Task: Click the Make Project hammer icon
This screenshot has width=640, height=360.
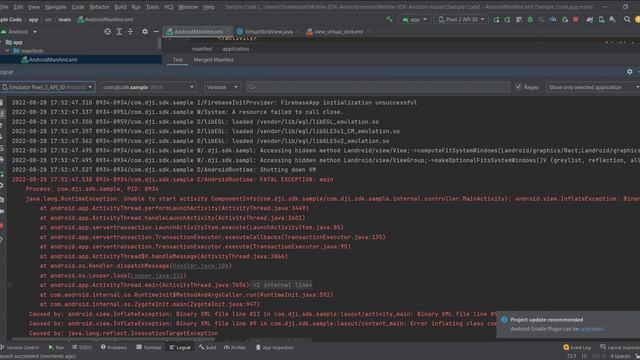Action: (x=389, y=19)
